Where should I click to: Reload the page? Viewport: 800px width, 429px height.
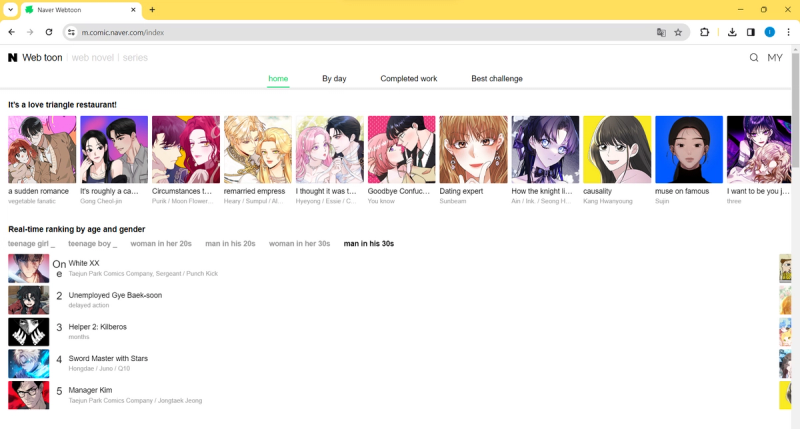[x=49, y=32]
